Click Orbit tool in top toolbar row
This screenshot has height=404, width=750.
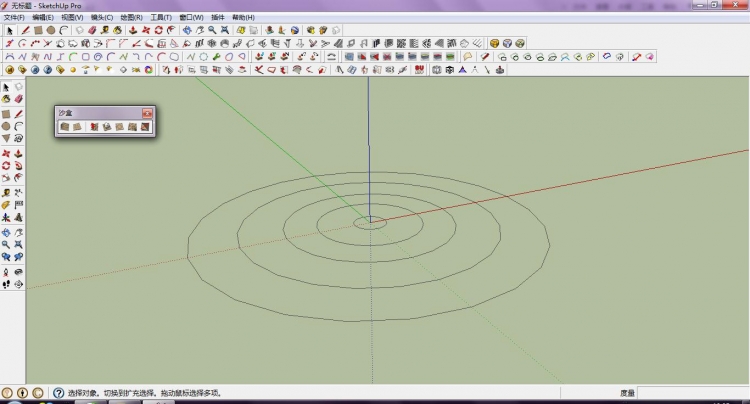pyautogui.click(x=187, y=30)
